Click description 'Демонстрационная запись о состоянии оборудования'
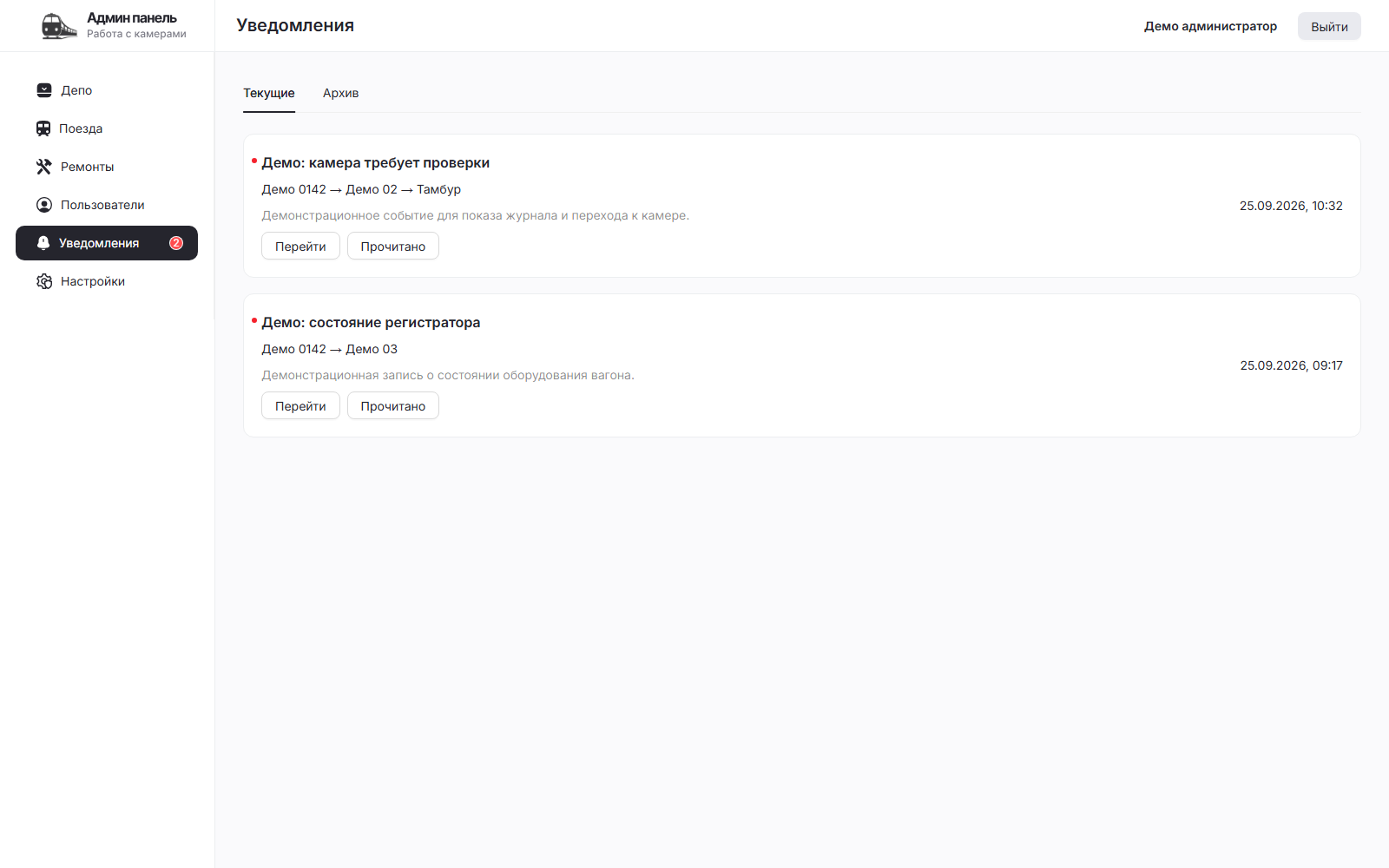 point(448,375)
